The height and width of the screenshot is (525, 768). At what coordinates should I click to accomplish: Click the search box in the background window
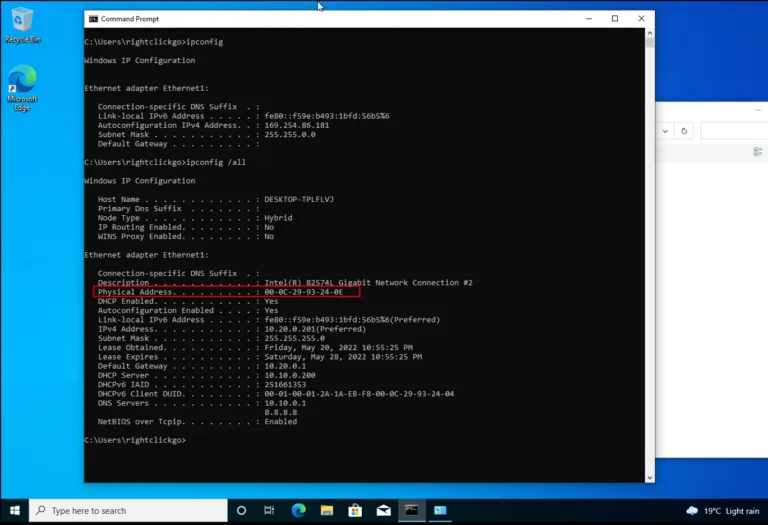tap(734, 131)
